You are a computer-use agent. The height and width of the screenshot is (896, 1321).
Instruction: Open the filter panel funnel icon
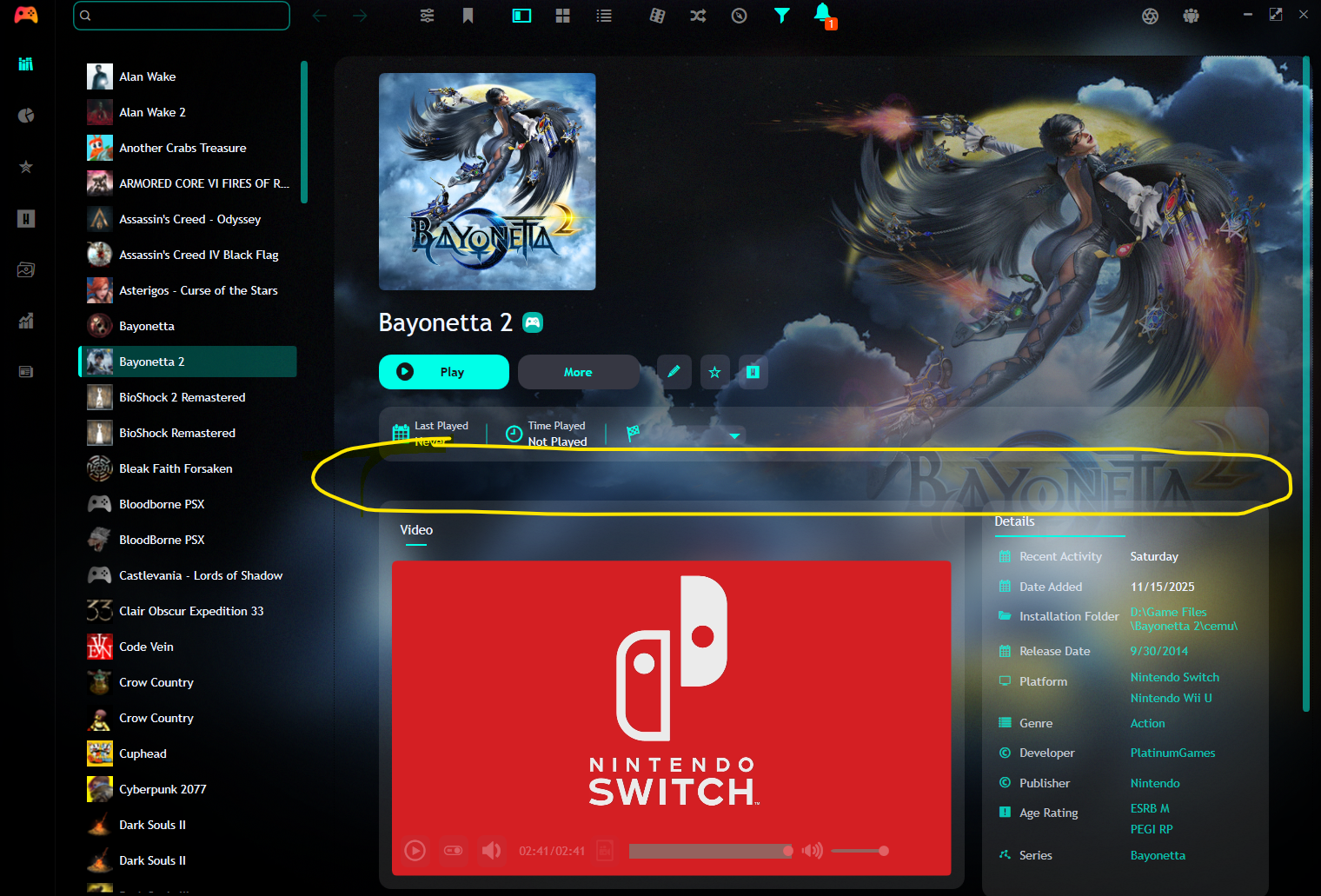(781, 16)
